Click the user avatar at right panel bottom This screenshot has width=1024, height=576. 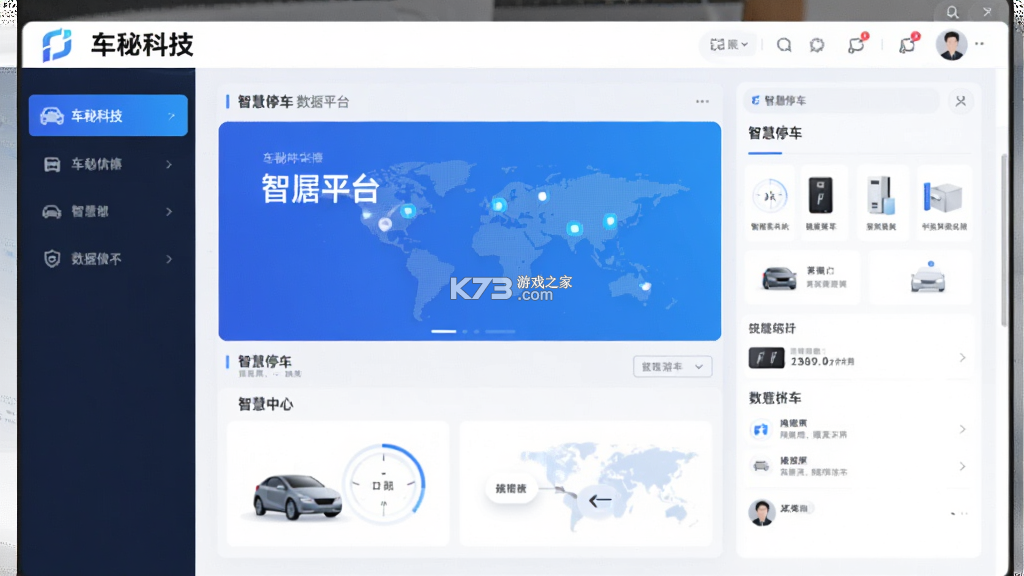click(x=761, y=513)
